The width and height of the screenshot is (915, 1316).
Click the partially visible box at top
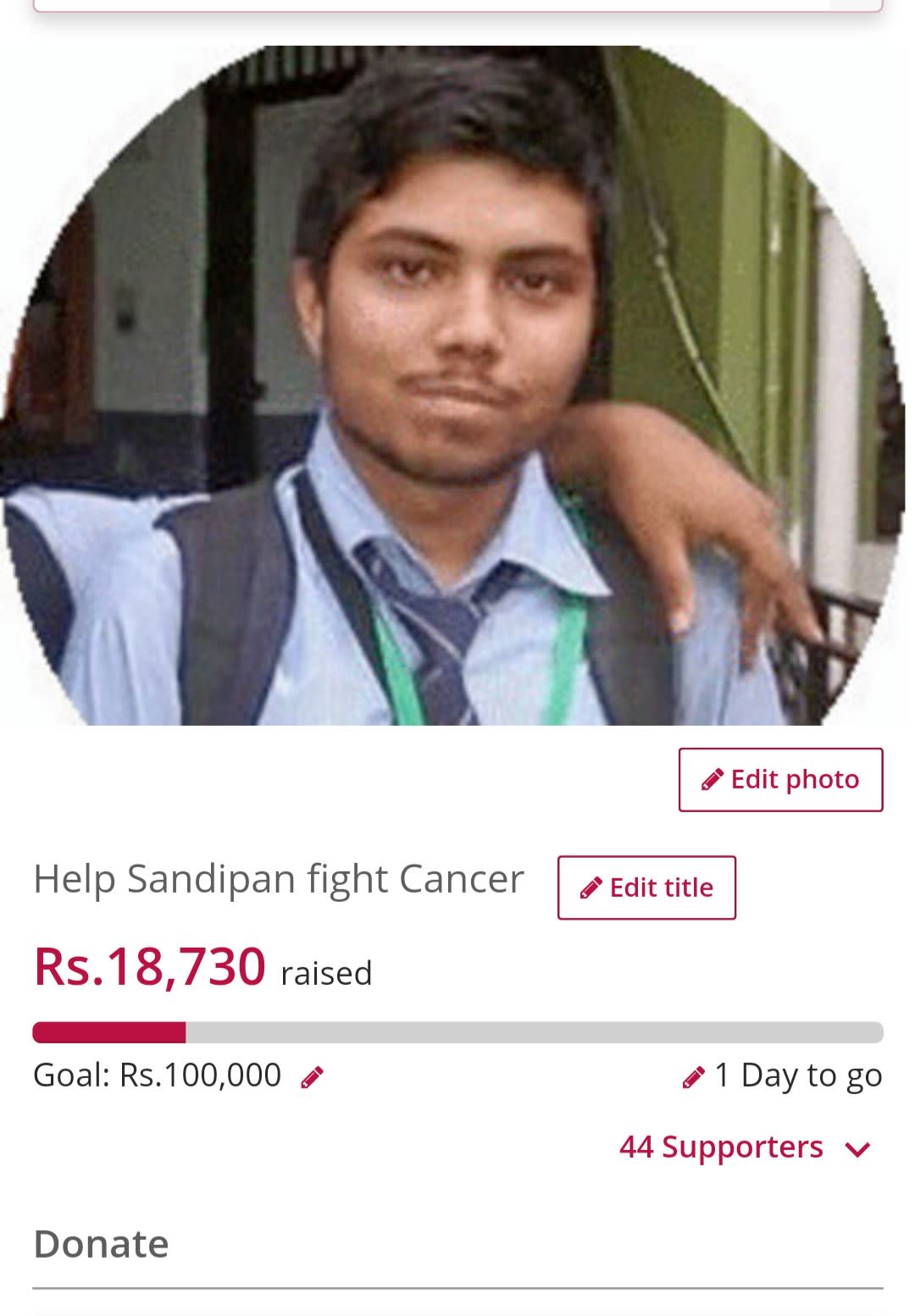pos(457,5)
